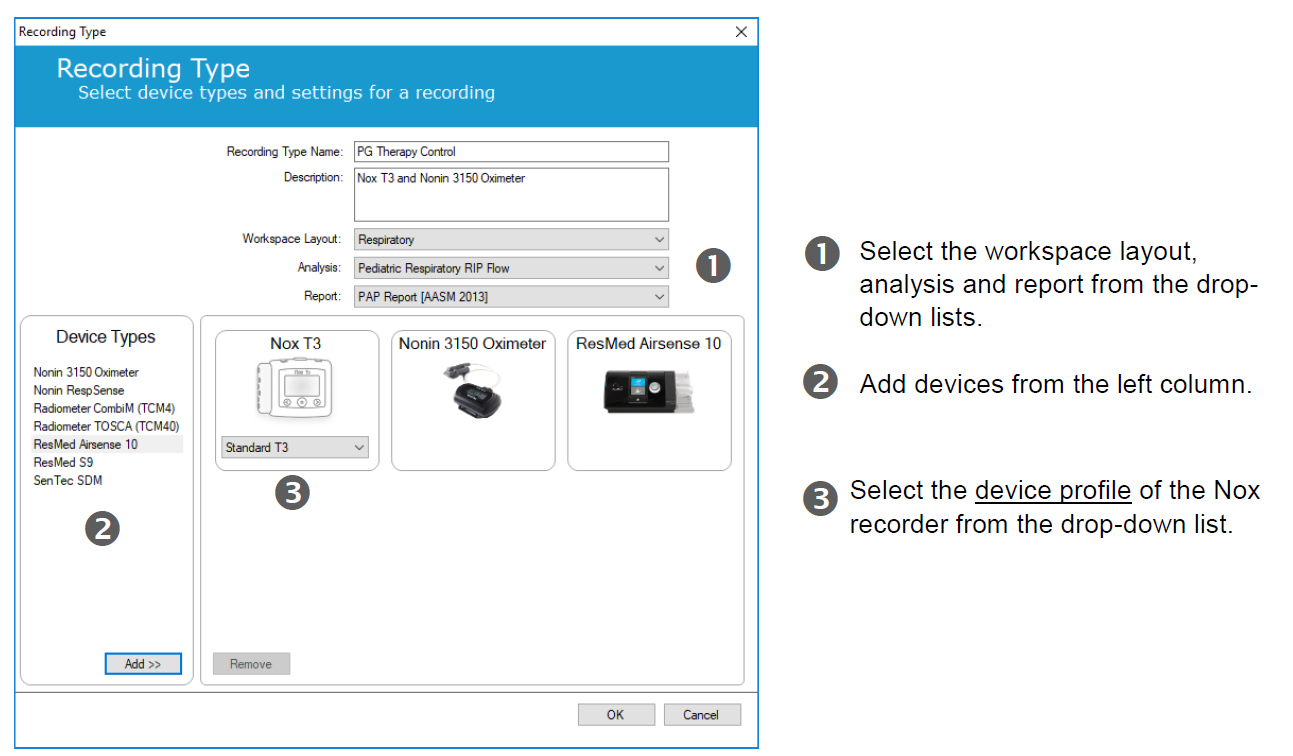Open the Report dropdown
The width and height of the screenshot is (1293, 756).
511,296
